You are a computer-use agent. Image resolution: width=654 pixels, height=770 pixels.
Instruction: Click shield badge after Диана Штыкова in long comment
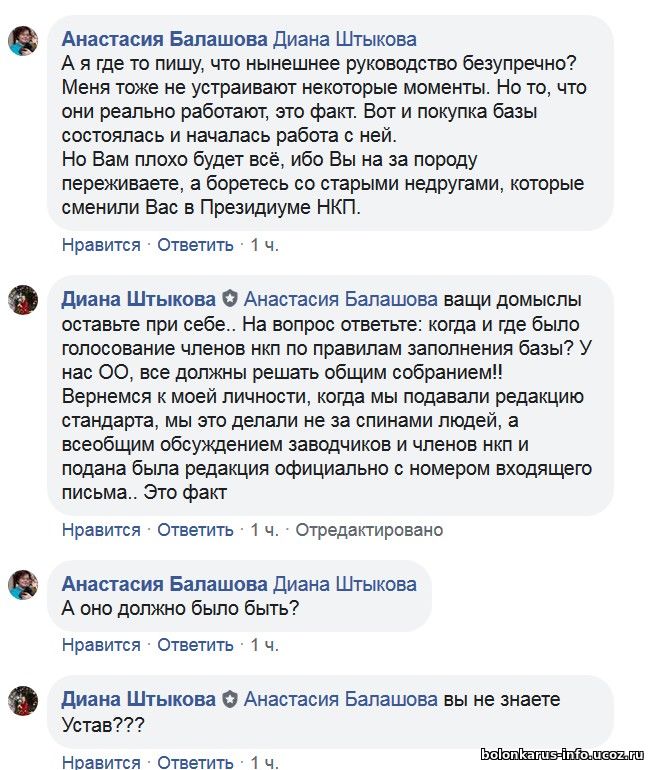[230, 299]
